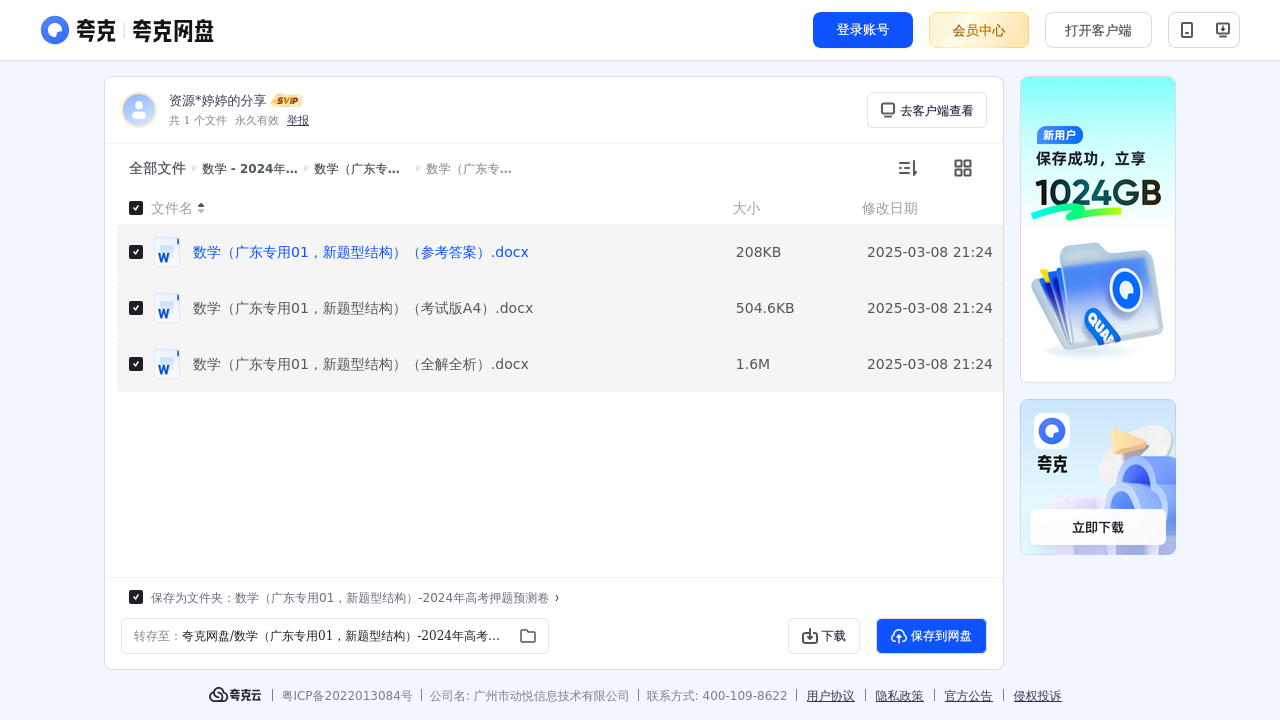Click the 立即下载 ad button

[x=1098, y=527]
